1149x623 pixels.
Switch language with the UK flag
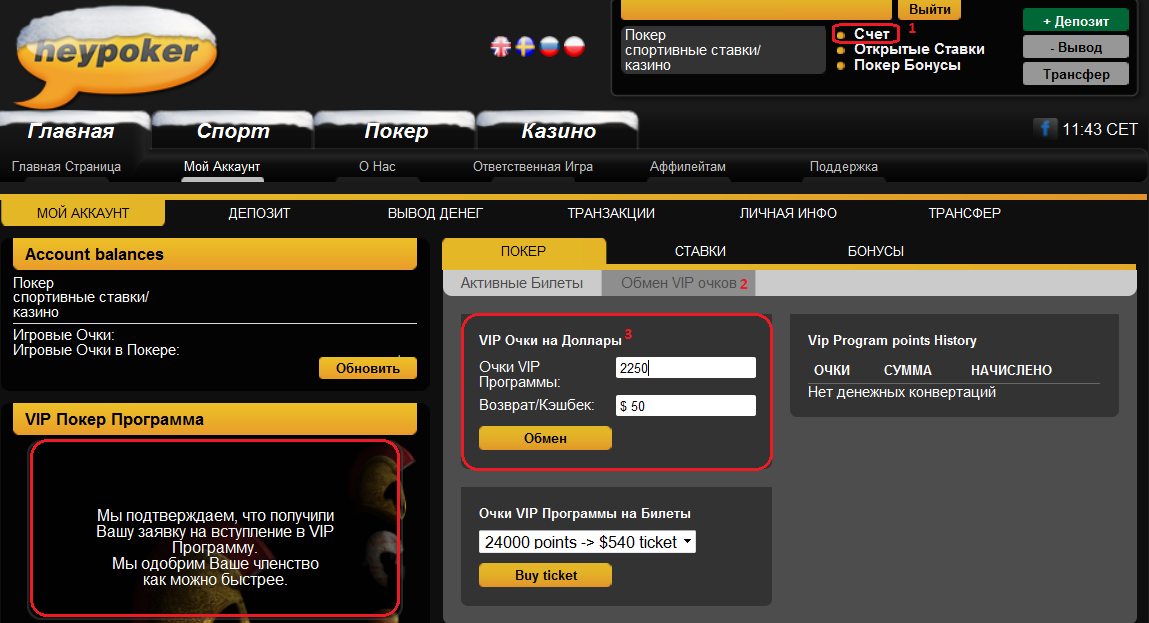coord(501,46)
